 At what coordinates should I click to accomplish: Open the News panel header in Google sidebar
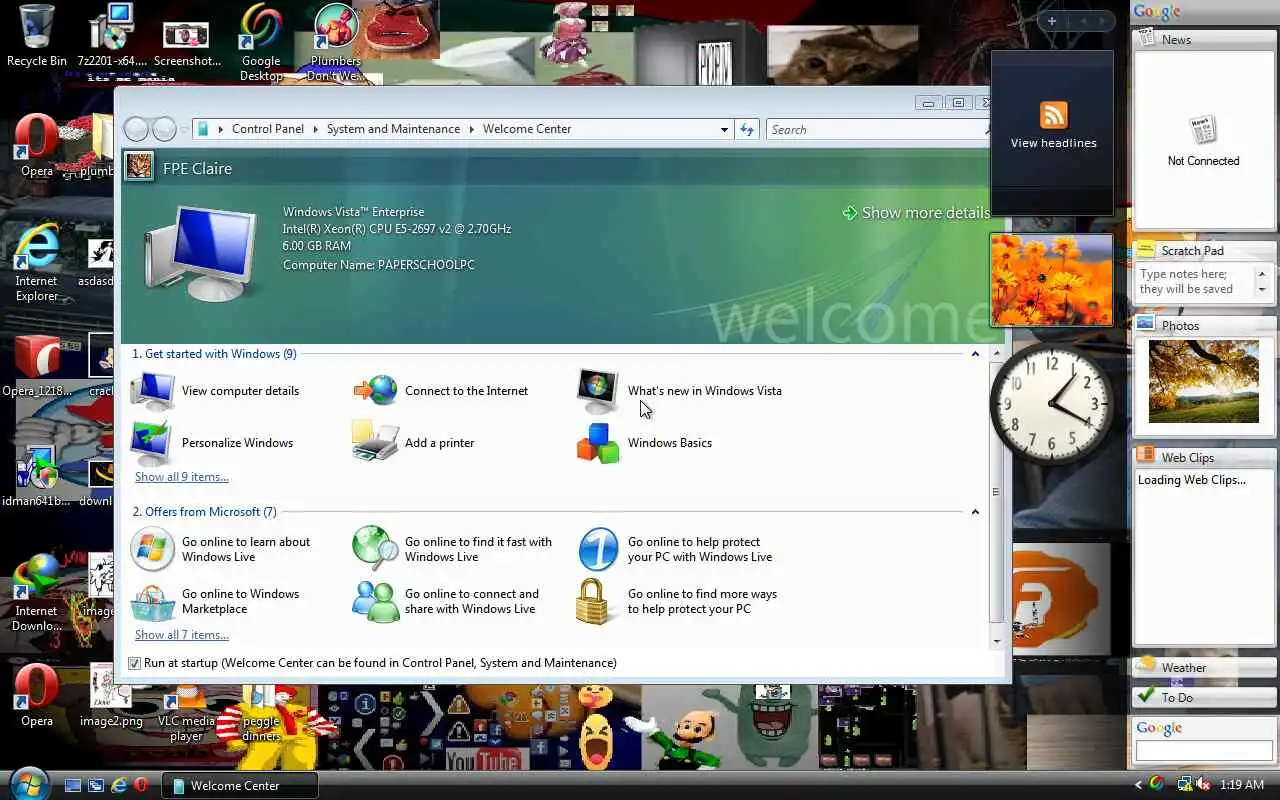(1204, 39)
